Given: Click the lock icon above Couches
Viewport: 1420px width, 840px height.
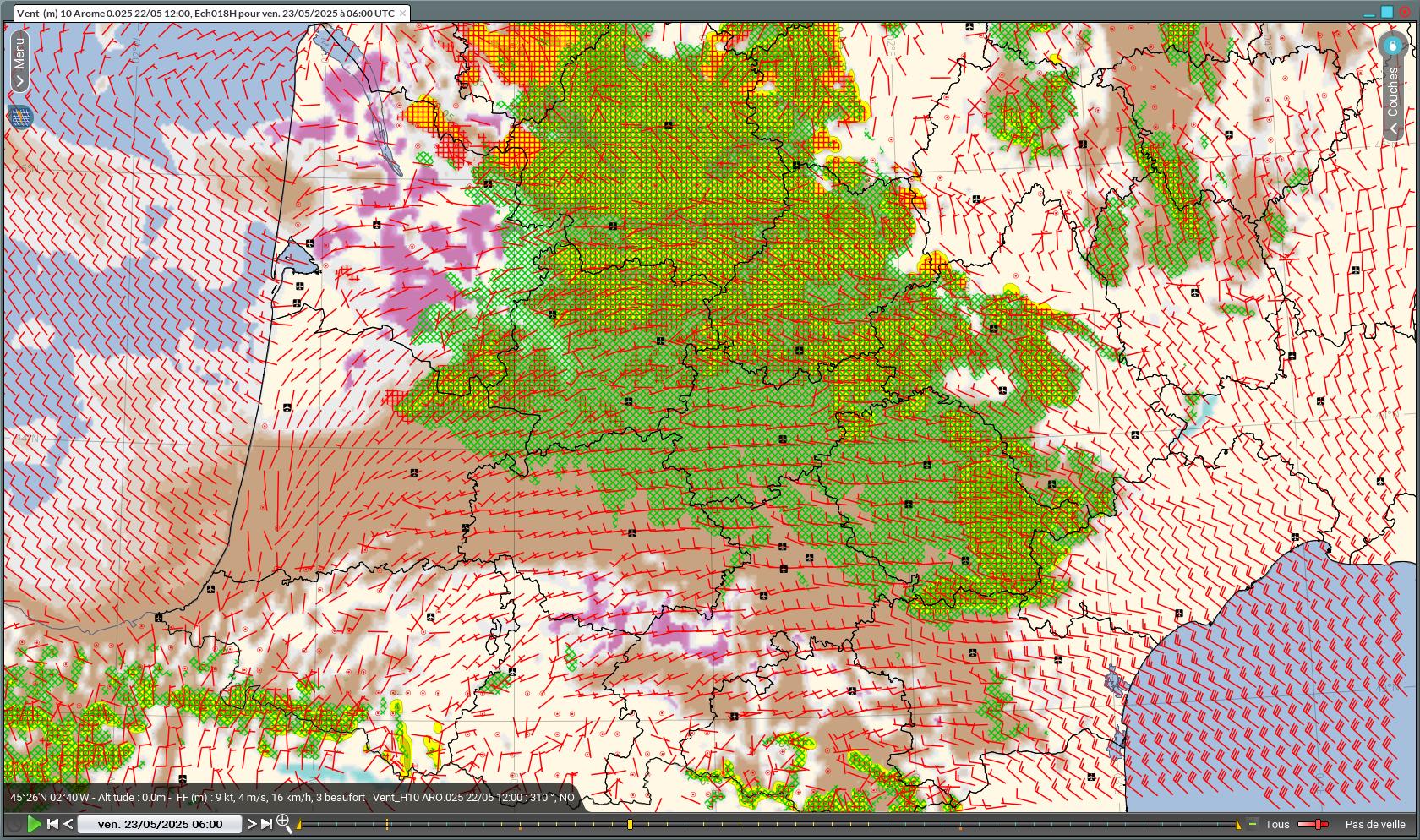Looking at the screenshot, I should [1392, 46].
